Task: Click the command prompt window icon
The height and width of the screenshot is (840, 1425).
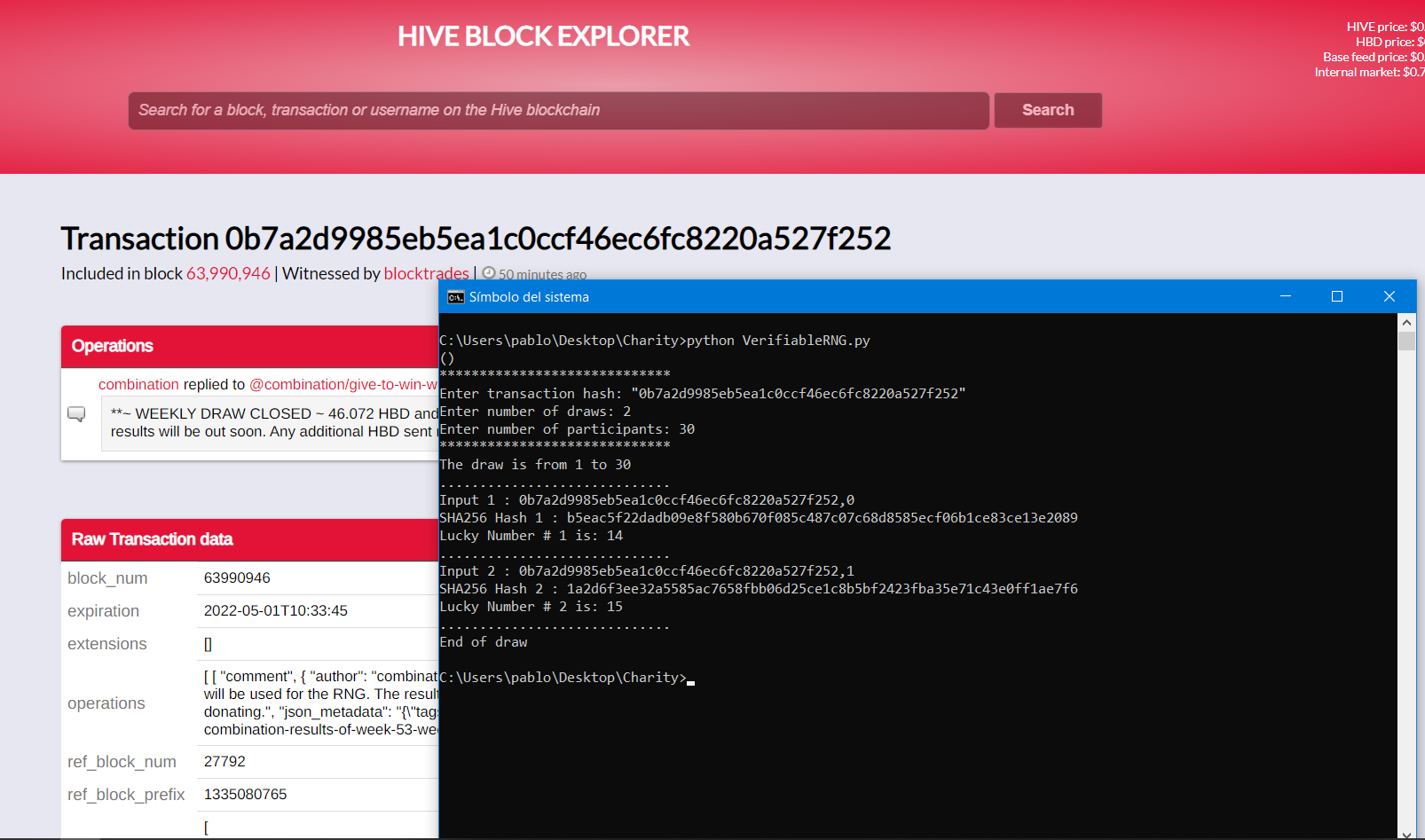Action: click(455, 297)
